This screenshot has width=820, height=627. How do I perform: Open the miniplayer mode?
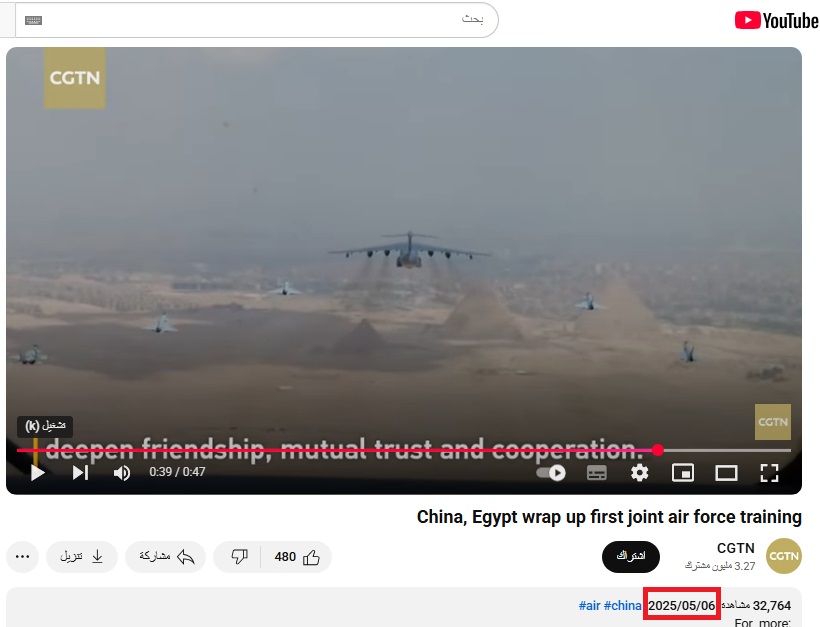coord(682,473)
